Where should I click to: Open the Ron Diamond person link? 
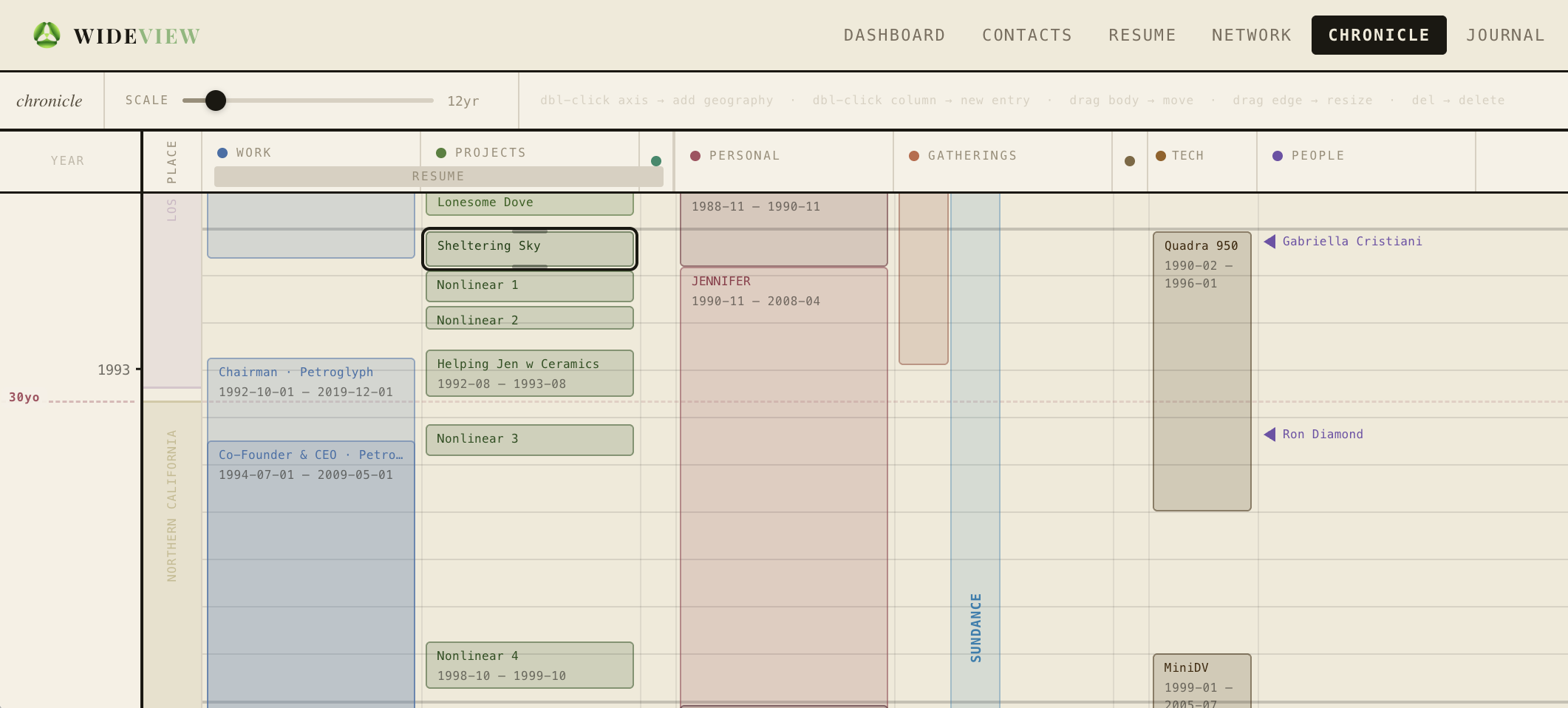pos(1323,435)
